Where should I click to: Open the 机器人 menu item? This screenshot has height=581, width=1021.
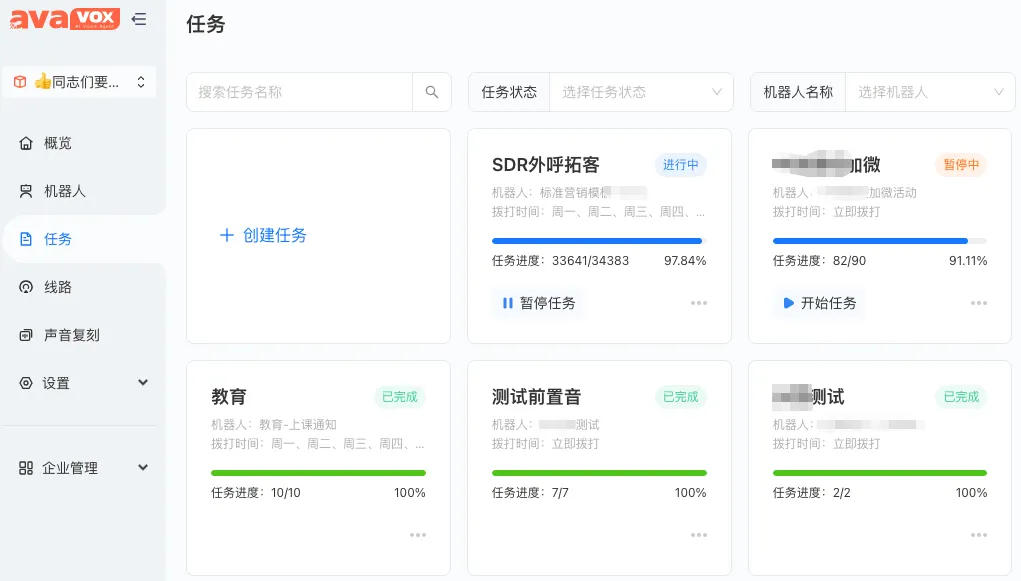(x=64, y=191)
